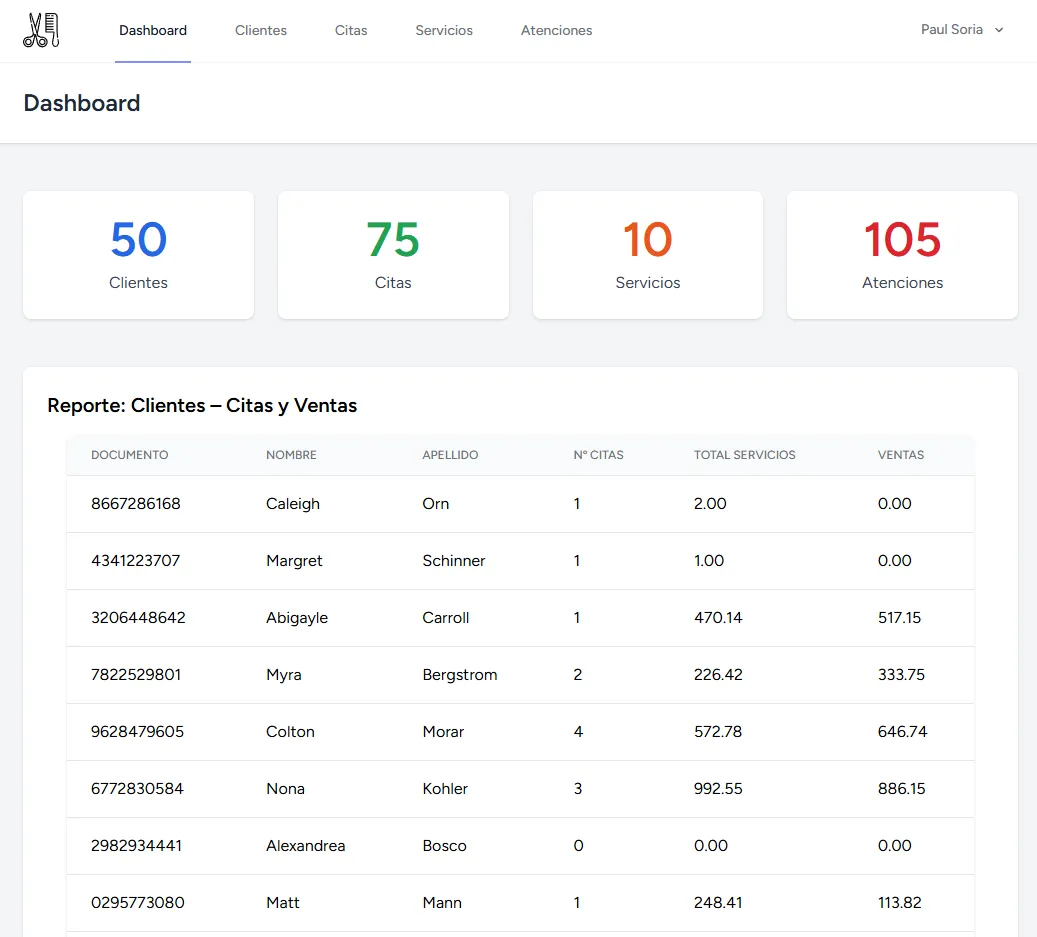The height and width of the screenshot is (937, 1037).
Task: Open the Clientes navigation tab
Action: 261,31
